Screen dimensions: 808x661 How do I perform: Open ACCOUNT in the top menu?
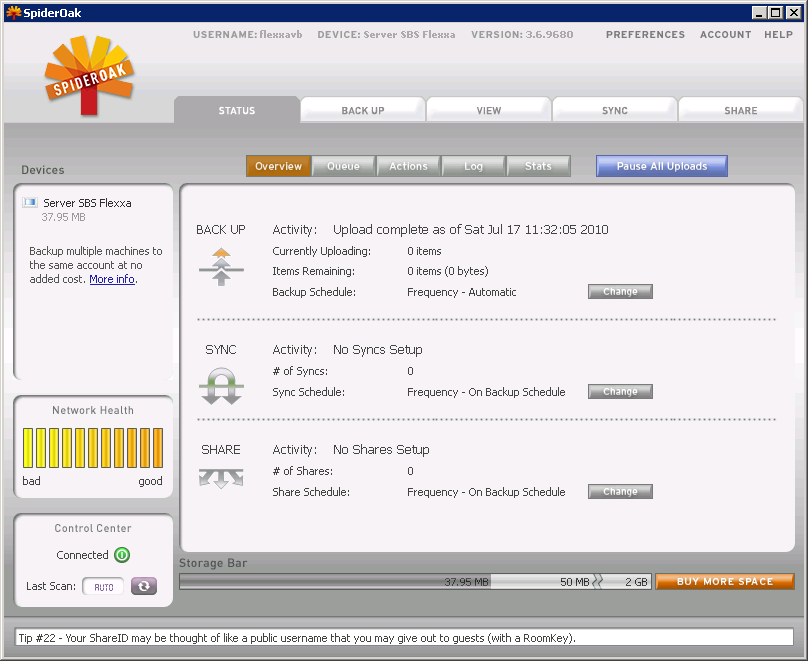point(726,35)
